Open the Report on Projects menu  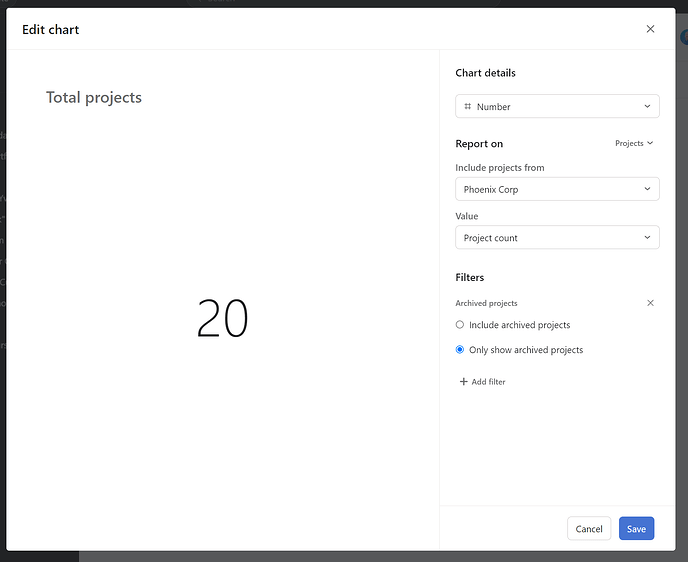pyautogui.click(x=630, y=143)
